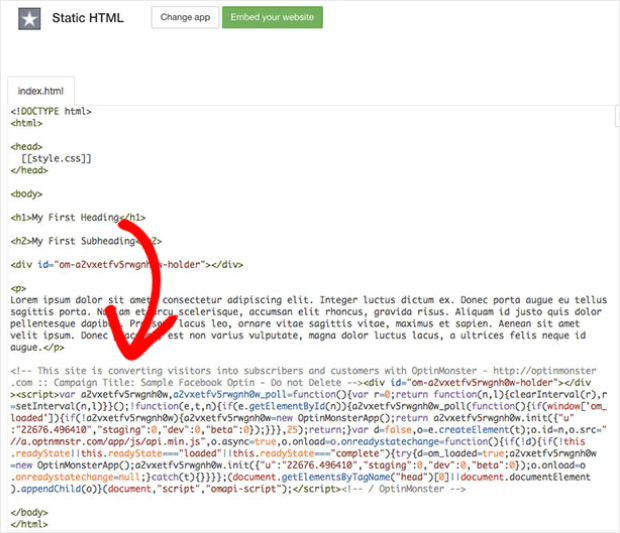
Task: Click the opening <head> tag line
Action: click(x=26, y=147)
